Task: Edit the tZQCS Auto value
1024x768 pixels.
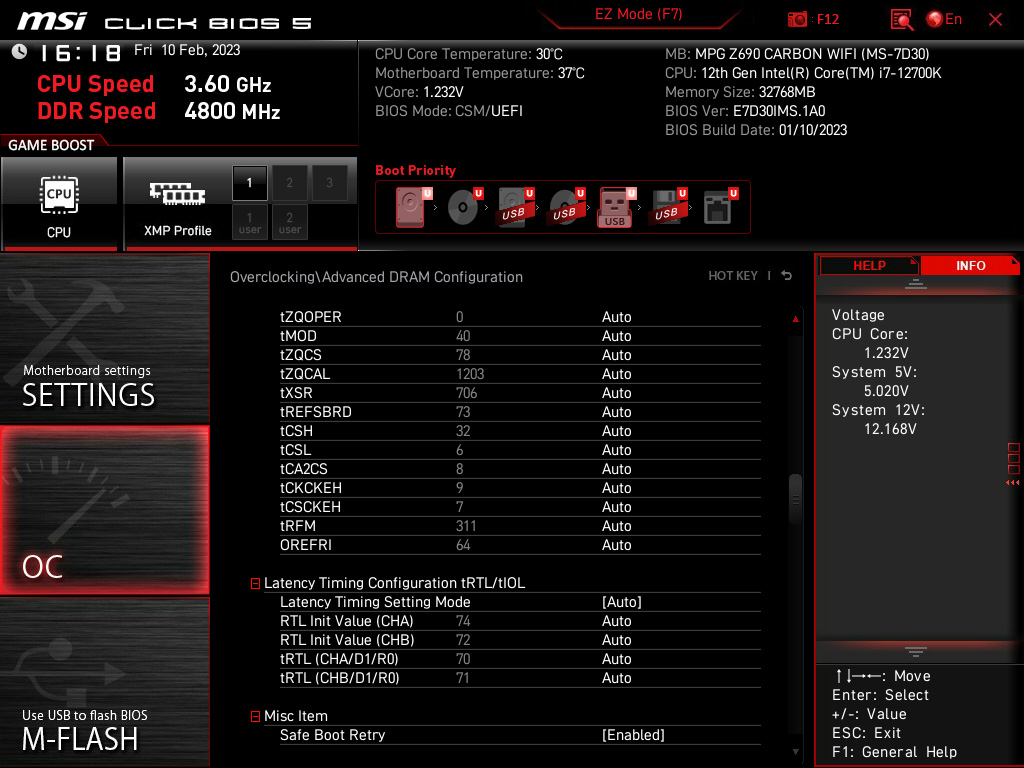Action: coord(616,355)
